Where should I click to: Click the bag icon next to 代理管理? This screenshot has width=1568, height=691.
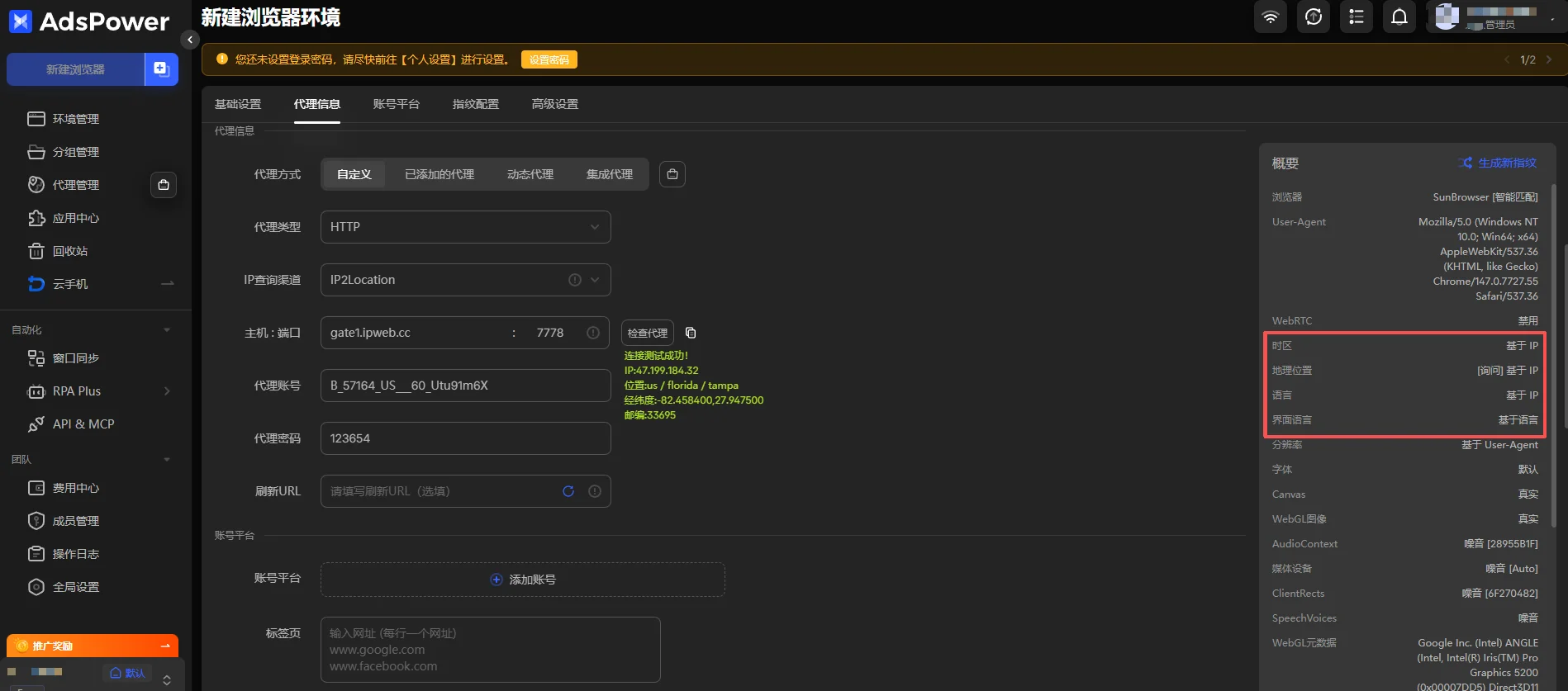point(164,185)
